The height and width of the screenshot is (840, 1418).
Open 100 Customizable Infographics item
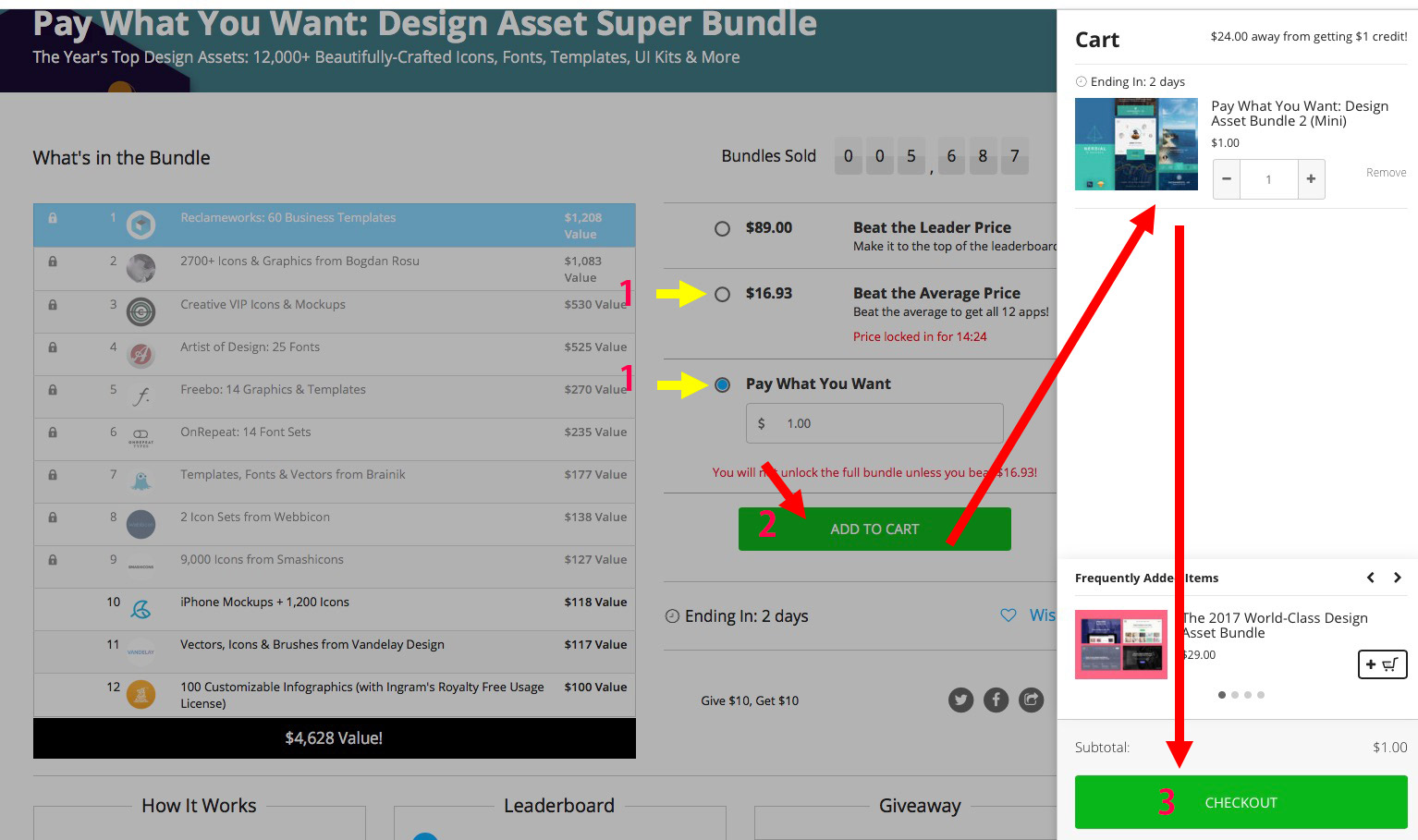tap(362, 695)
